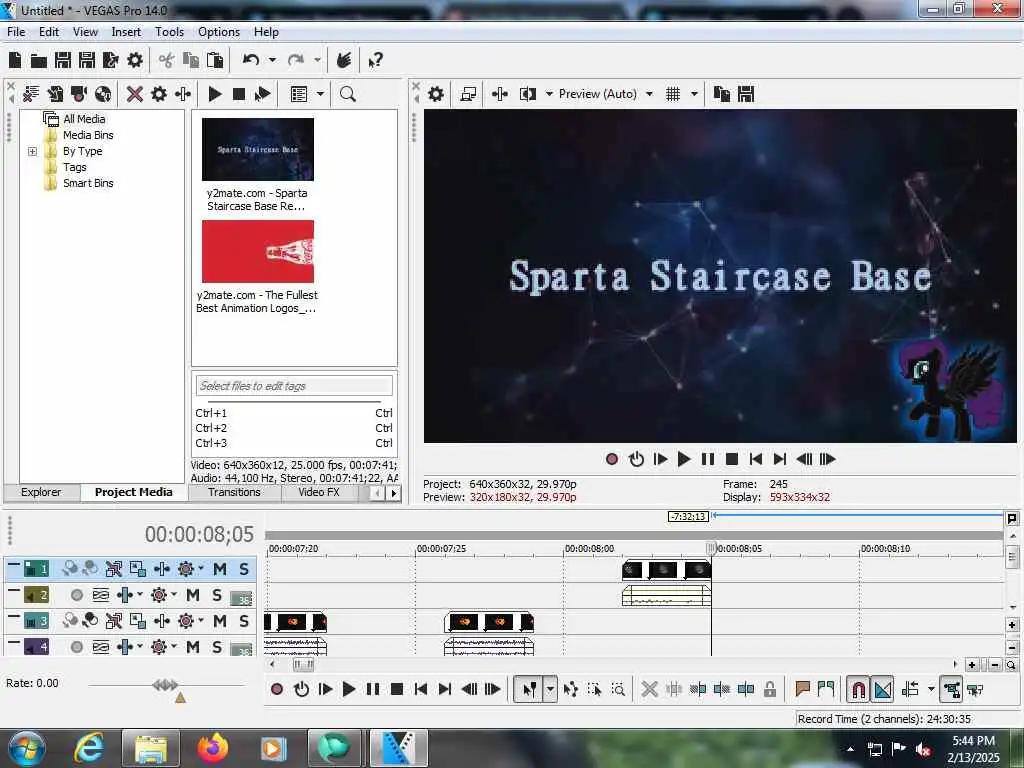1024x768 pixels.
Task: Toggle automatic crossfades button
Action: 883,689
